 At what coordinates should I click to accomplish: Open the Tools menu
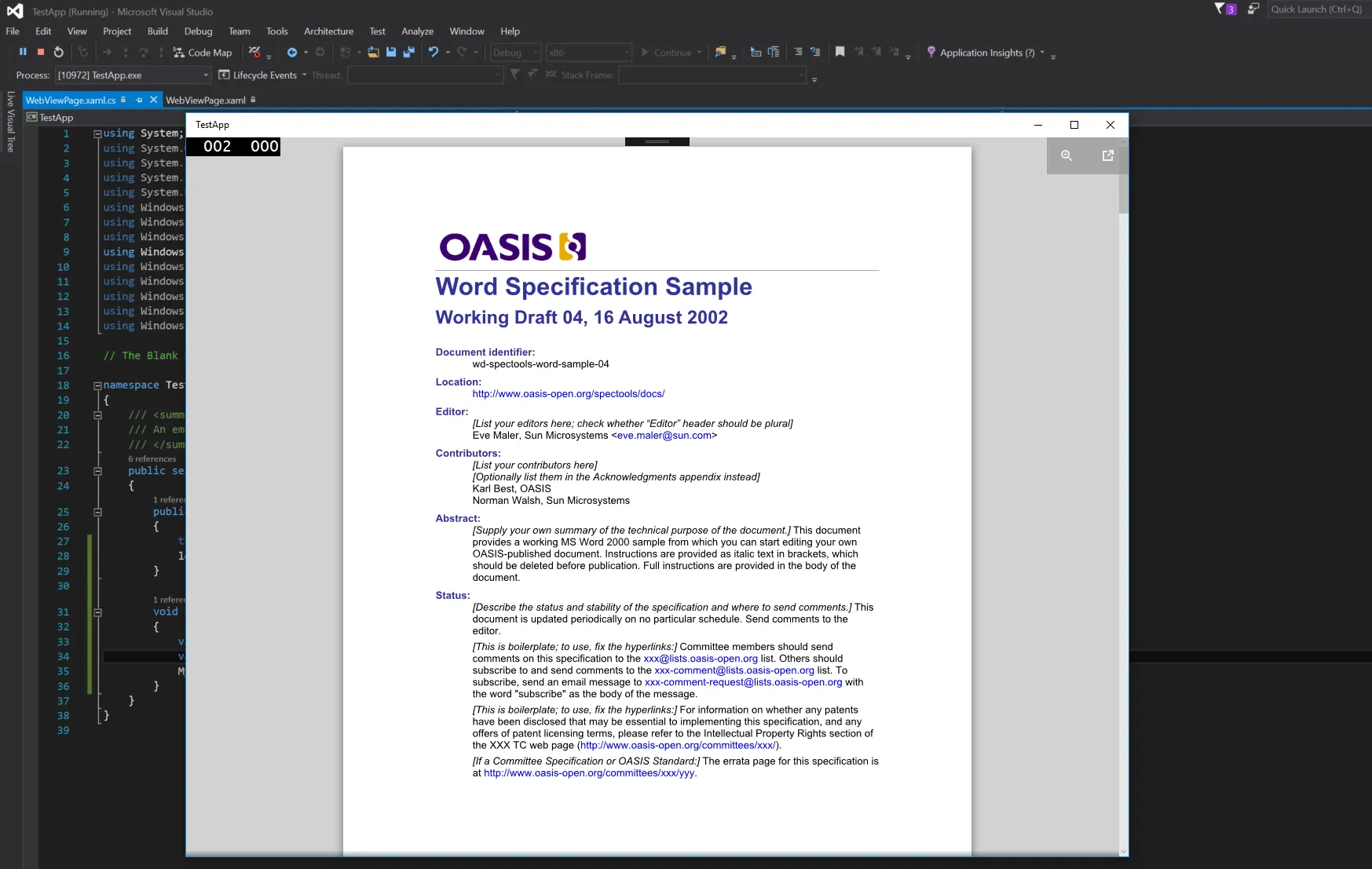[x=277, y=31]
